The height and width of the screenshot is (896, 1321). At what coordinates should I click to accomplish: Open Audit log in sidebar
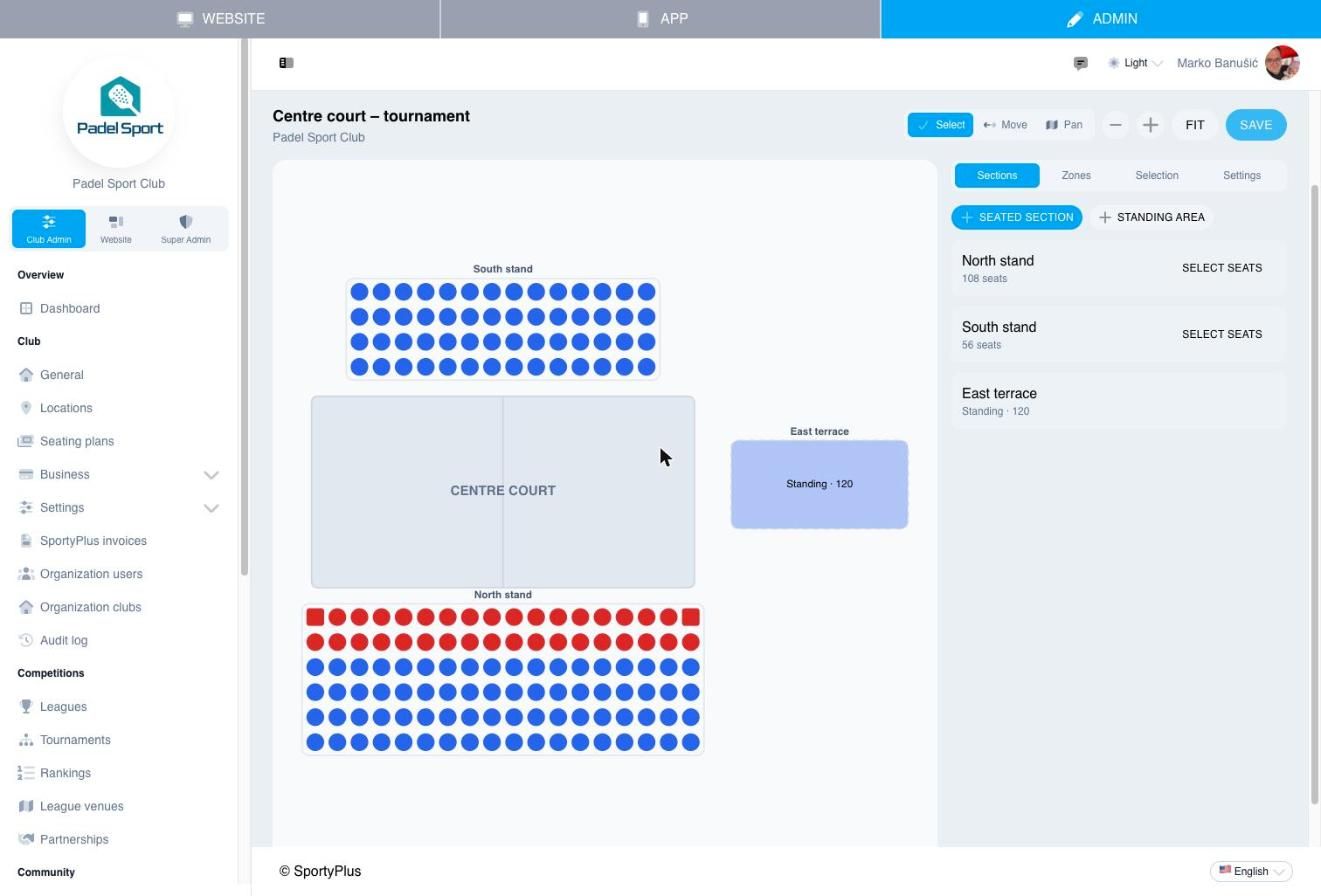(64, 640)
